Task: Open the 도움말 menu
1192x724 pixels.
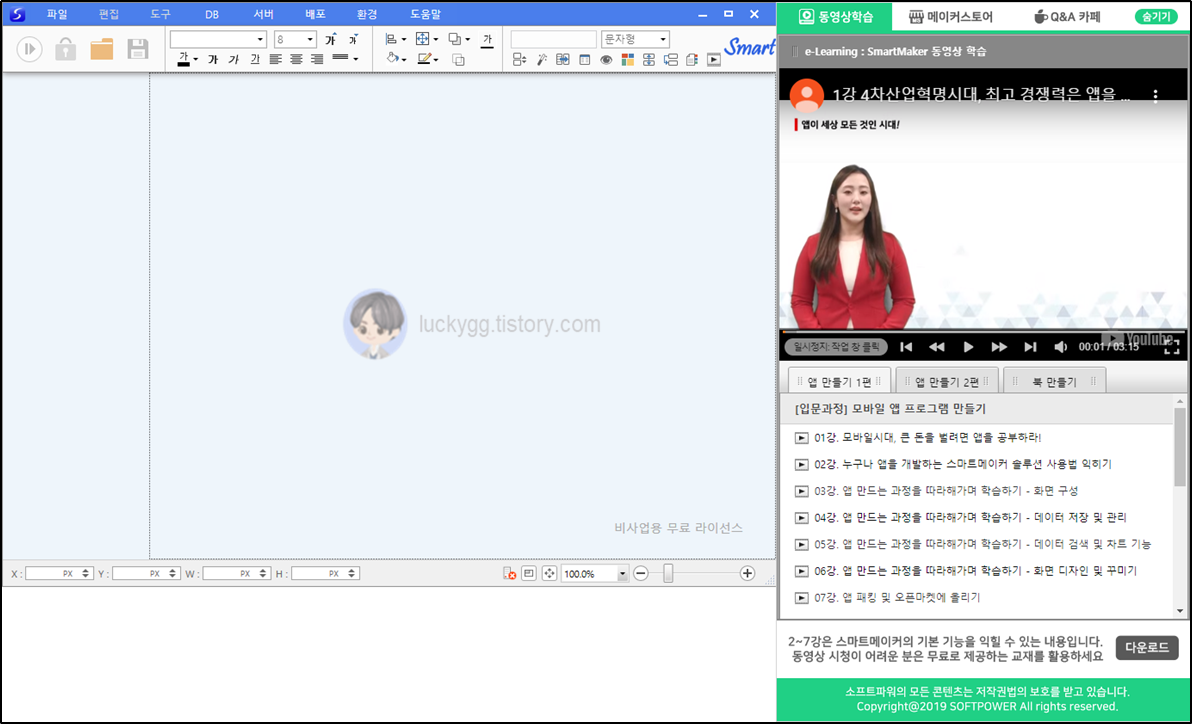Action: coord(425,14)
